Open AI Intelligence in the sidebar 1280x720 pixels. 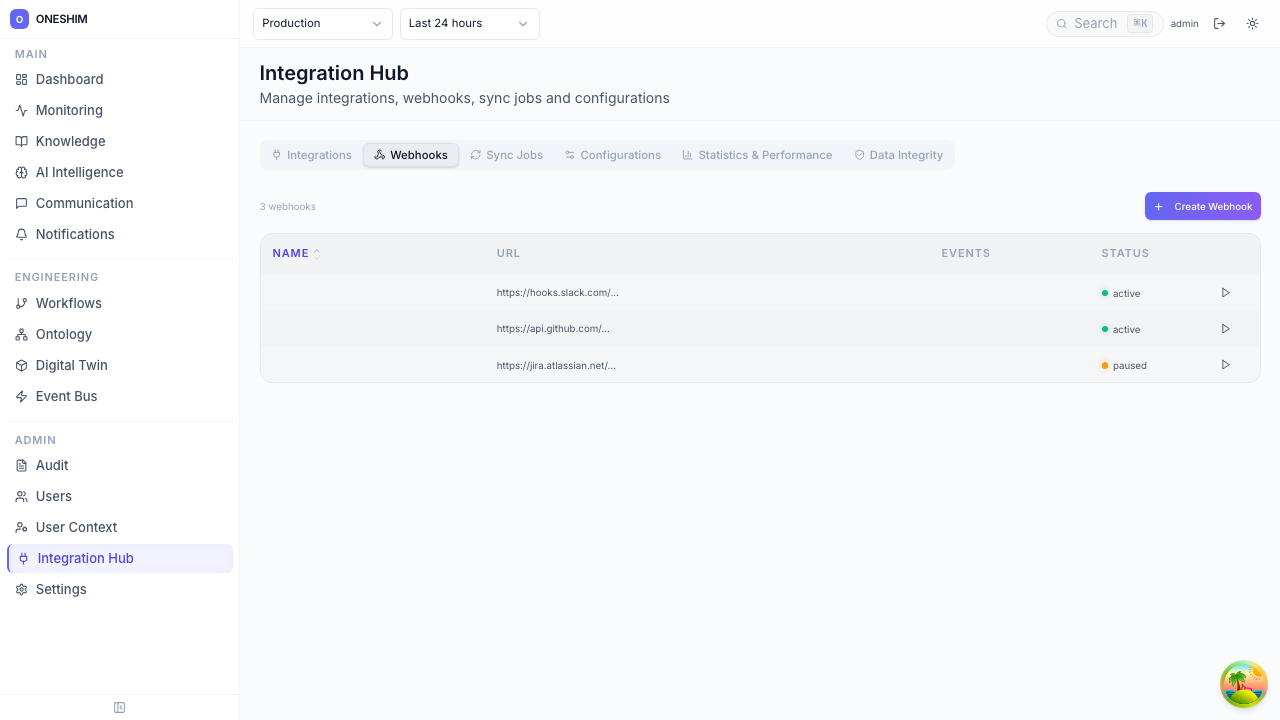pos(79,172)
